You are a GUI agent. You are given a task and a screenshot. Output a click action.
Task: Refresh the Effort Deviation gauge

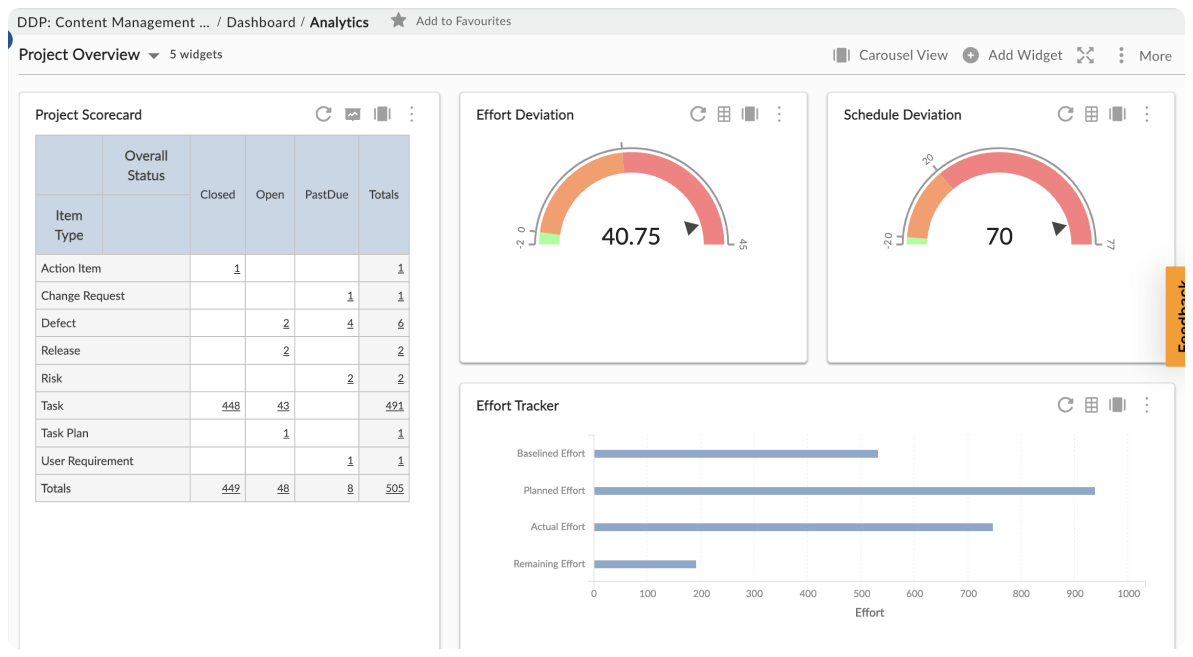[x=698, y=114]
